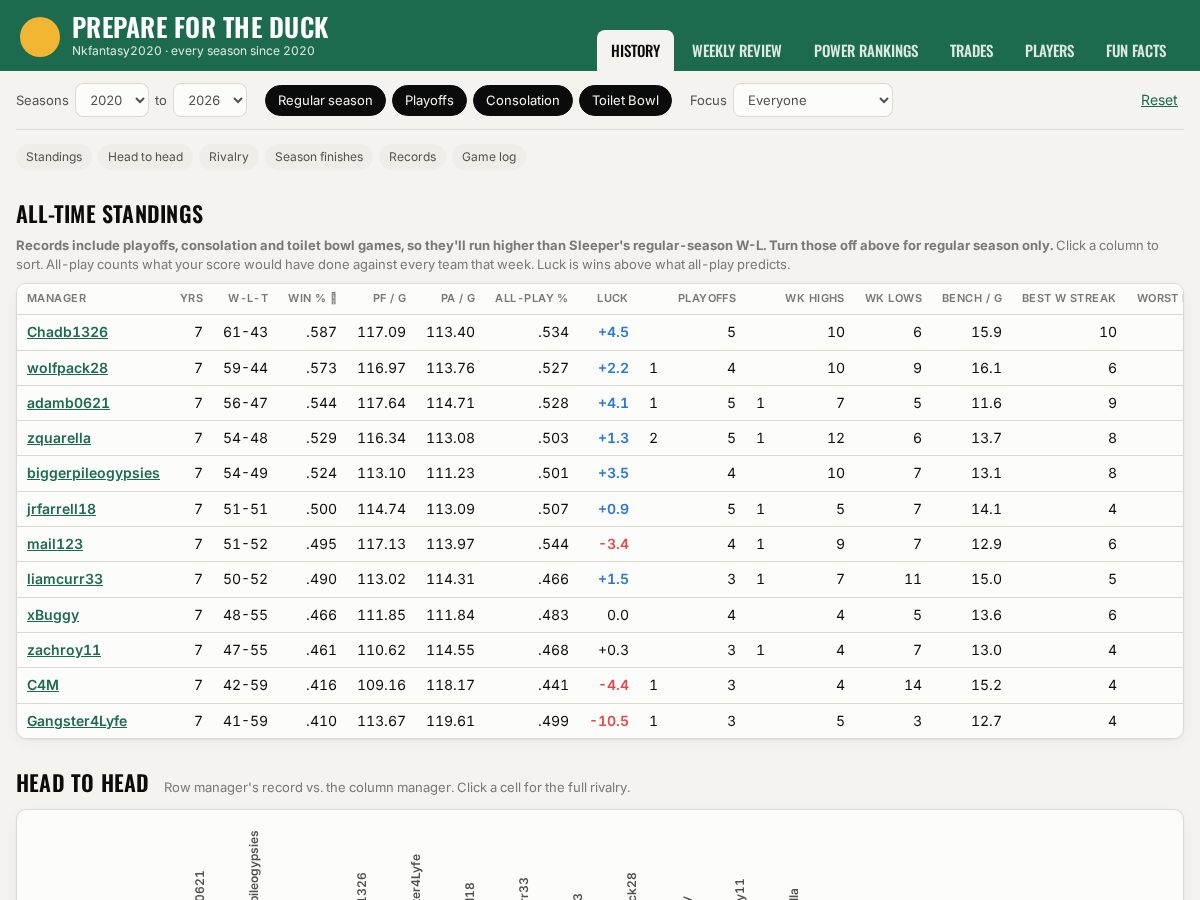
Task: Open the Focus dropdown set to Everyone
Action: (813, 100)
